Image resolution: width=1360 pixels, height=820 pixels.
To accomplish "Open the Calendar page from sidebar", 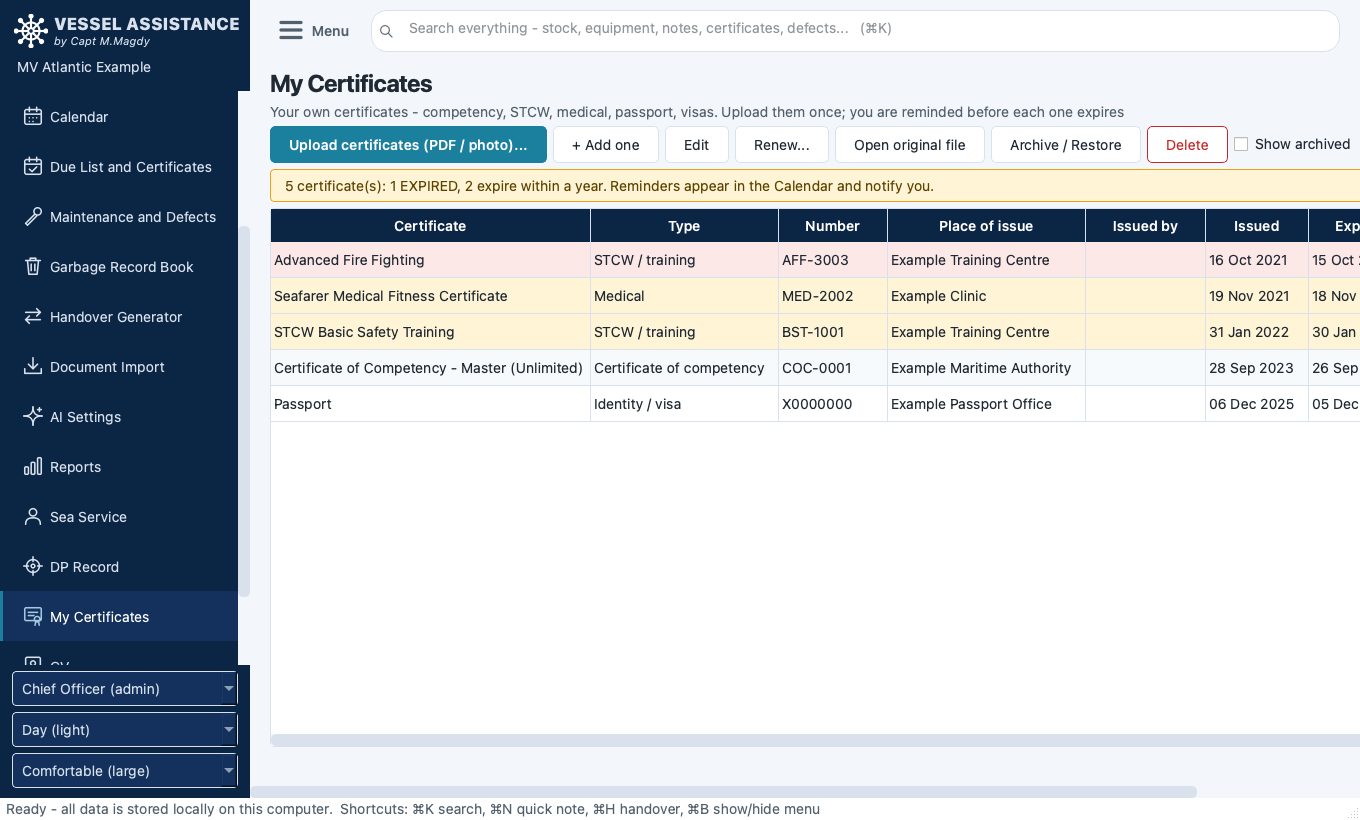I will tap(119, 117).
